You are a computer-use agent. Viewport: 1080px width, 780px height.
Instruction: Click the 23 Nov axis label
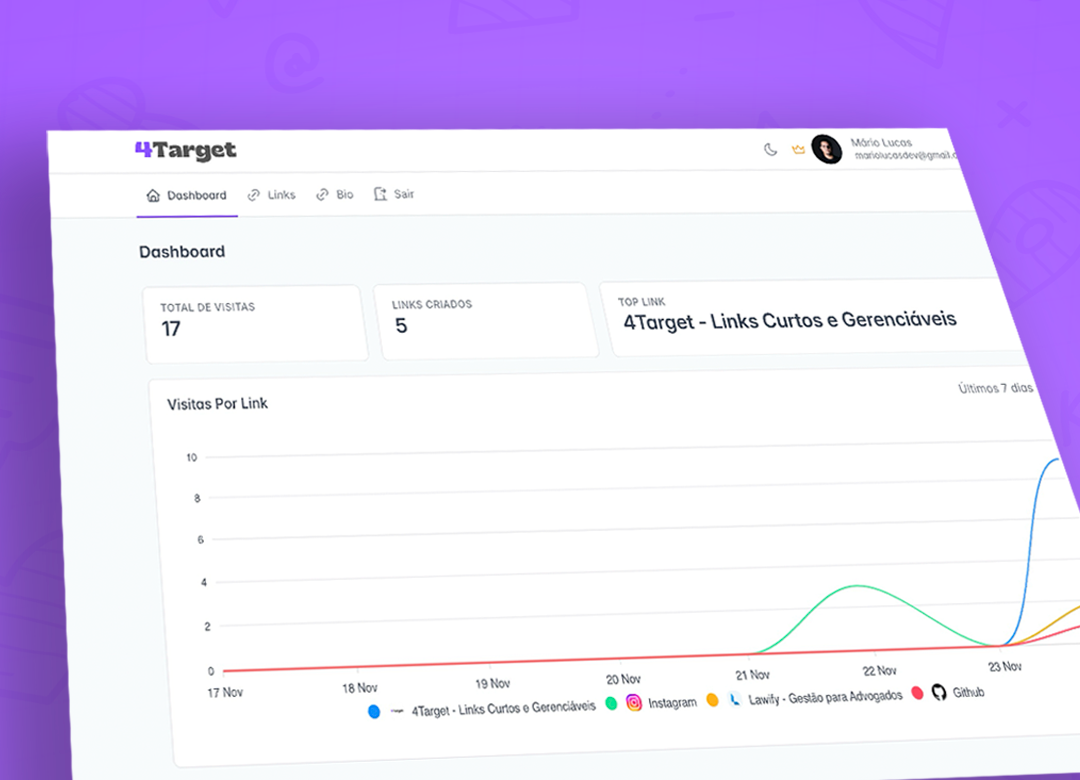[1005, 666]
